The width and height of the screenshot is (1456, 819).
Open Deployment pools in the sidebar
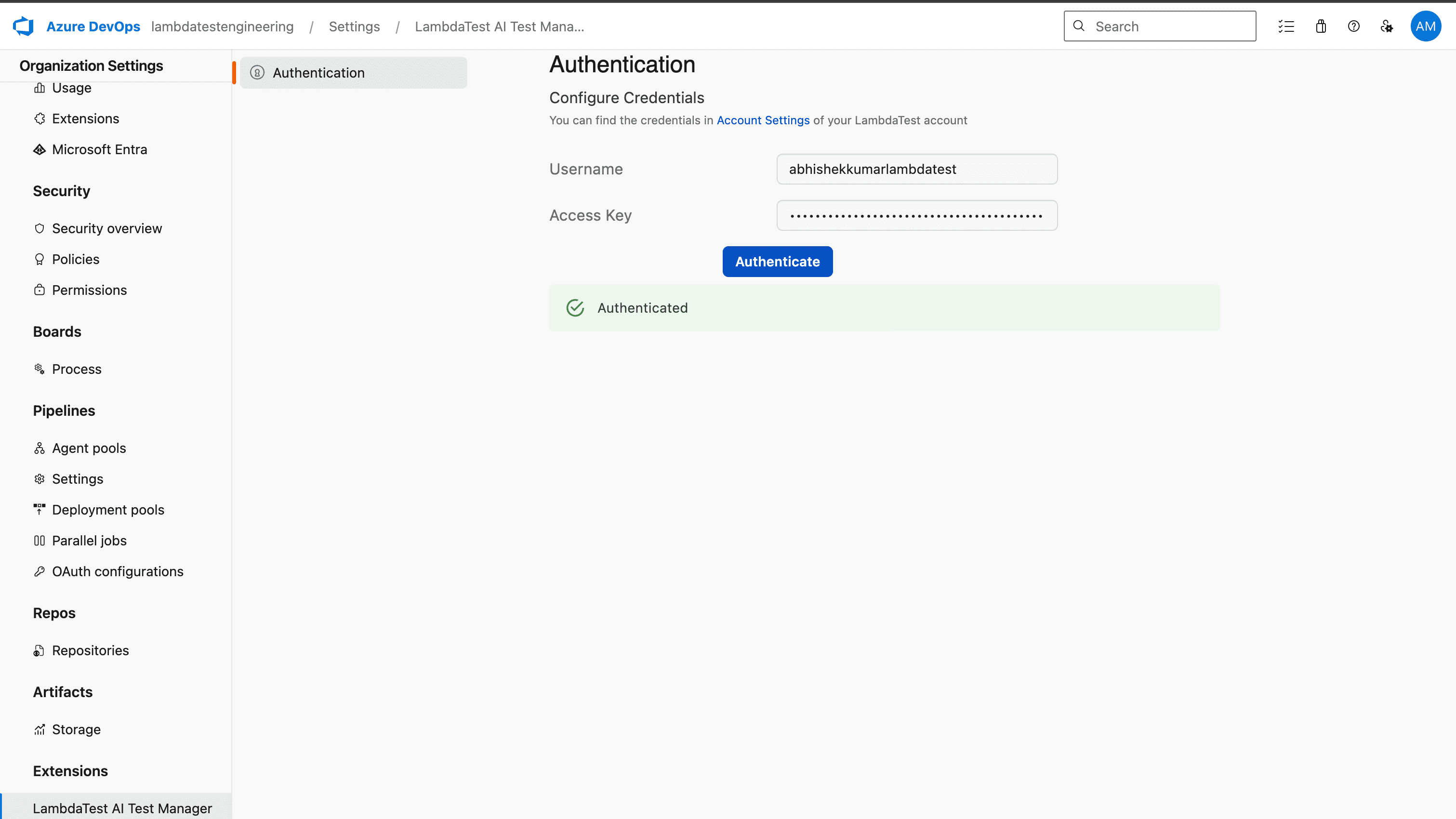(108, 509)
